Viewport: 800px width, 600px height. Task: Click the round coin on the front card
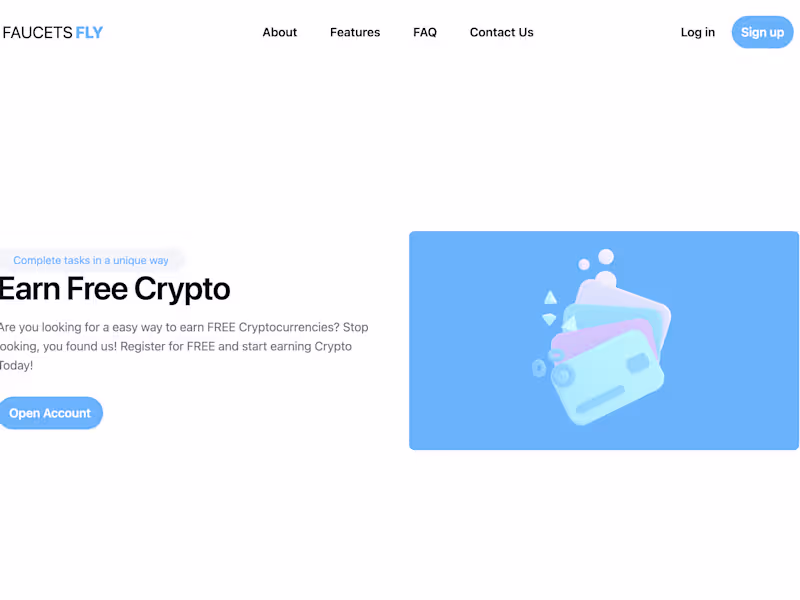pyautogui.click(x=562, y=375)
